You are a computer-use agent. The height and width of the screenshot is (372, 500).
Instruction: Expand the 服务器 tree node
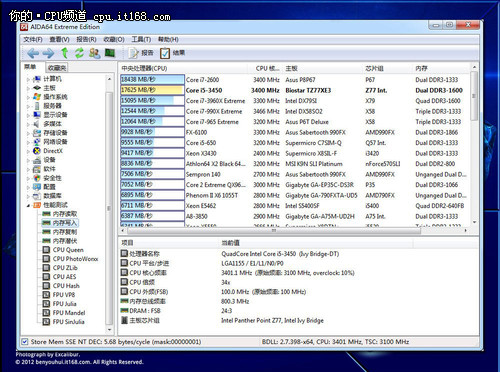tap(29, 106)
